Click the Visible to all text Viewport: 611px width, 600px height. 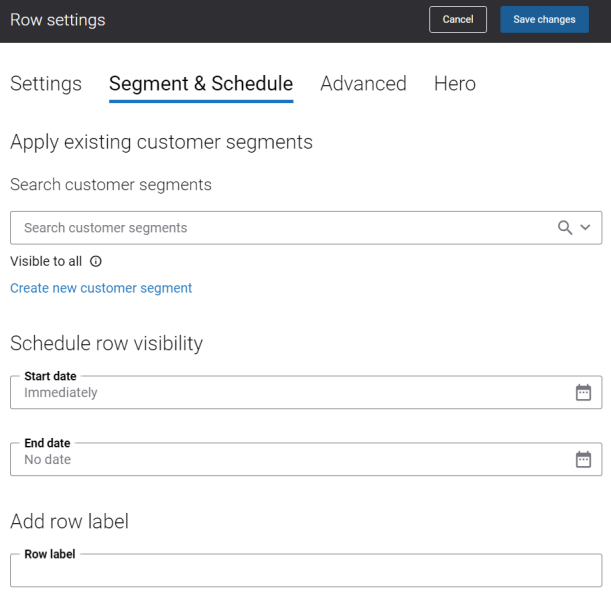pos(46,261)
